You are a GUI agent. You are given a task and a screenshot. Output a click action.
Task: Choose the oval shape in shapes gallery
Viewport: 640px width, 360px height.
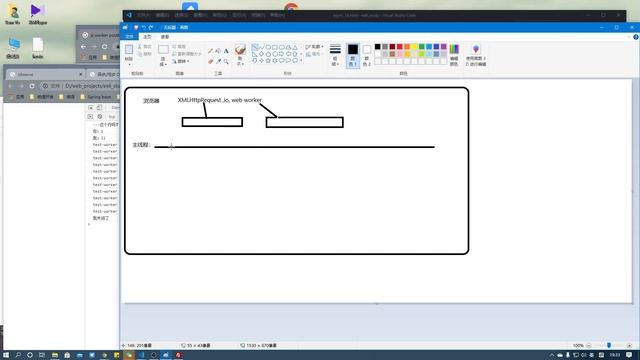point(268,47)
